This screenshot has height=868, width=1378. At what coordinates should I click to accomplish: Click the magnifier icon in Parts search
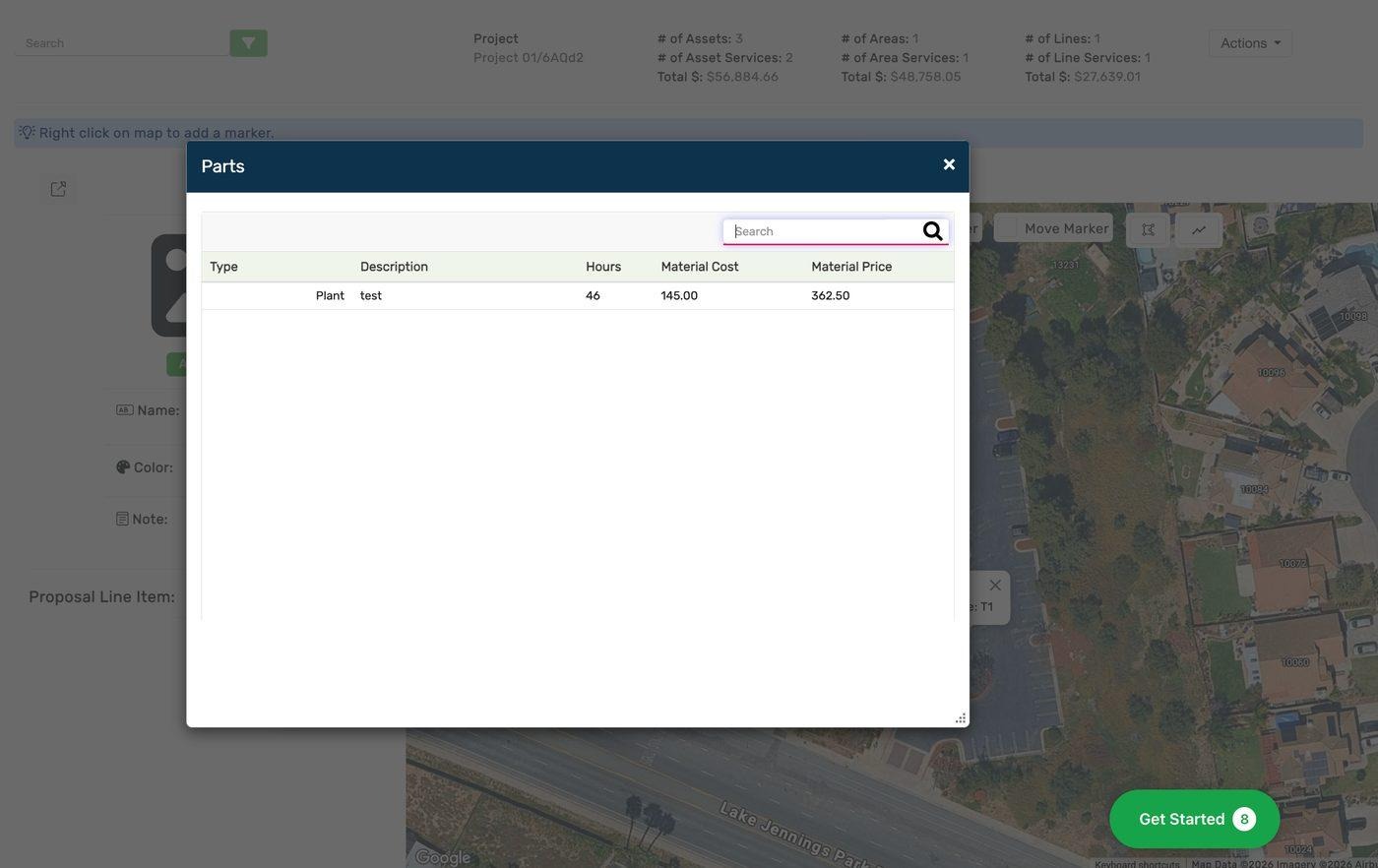[932, 231]
